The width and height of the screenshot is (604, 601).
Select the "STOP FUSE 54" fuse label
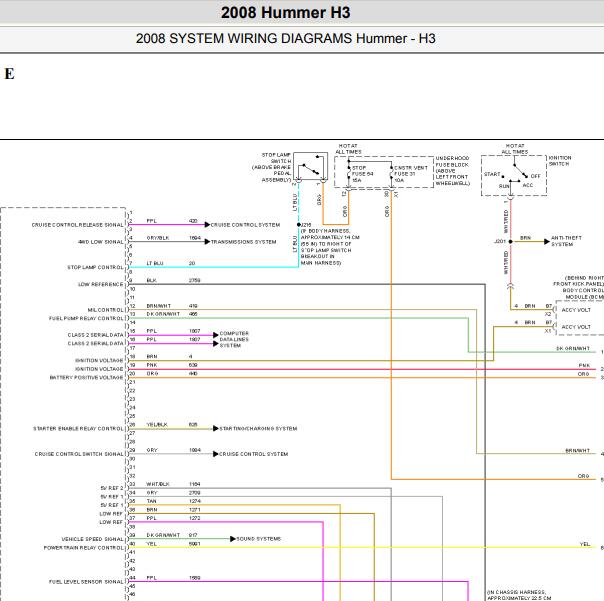click(362, 174)
